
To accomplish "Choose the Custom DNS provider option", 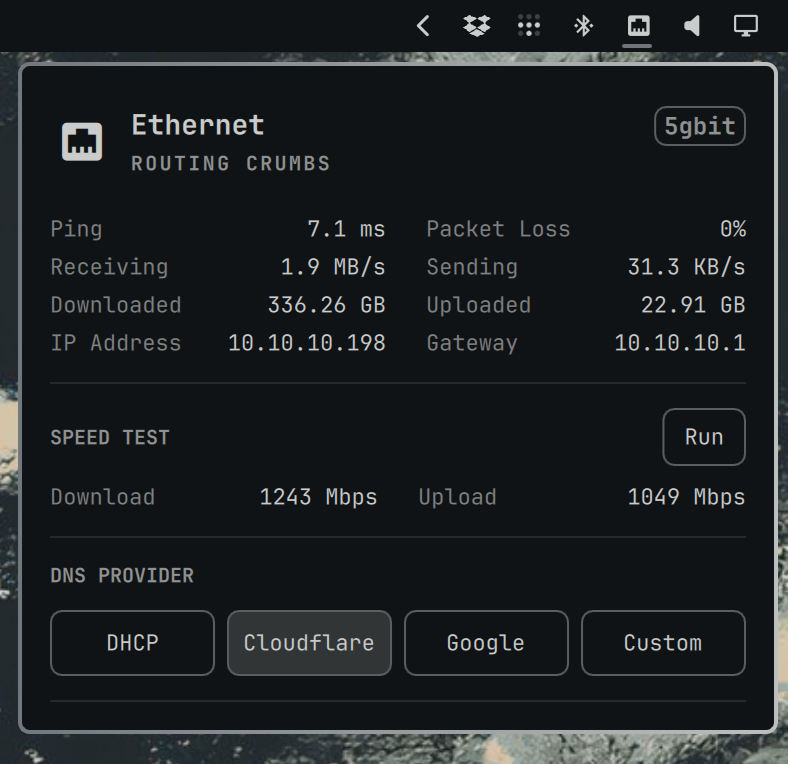I will coord(663,643).
